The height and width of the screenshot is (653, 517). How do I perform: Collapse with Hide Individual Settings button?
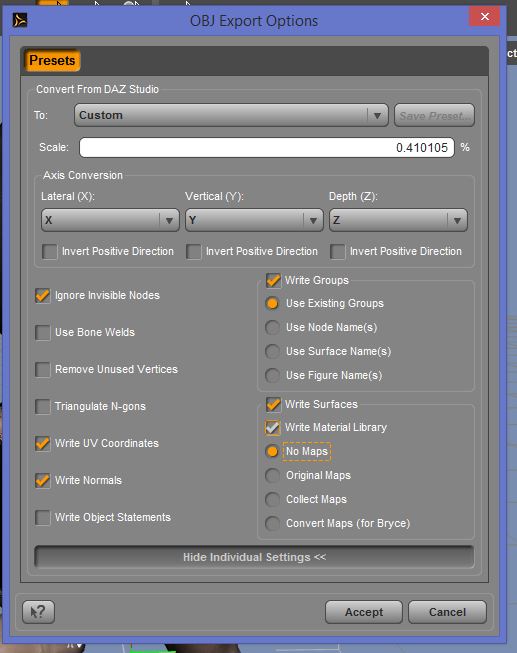[x=254, y=557]
